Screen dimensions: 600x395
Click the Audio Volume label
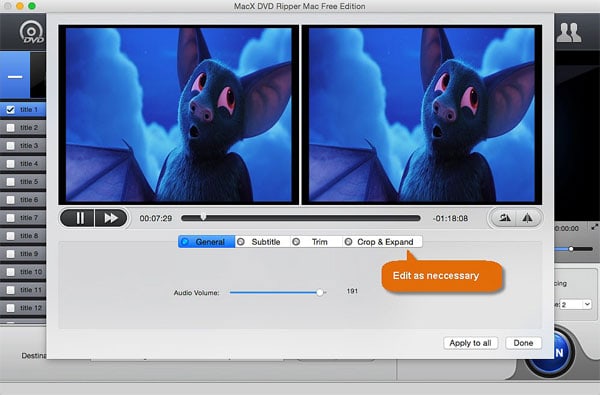[x=197, y=293]
